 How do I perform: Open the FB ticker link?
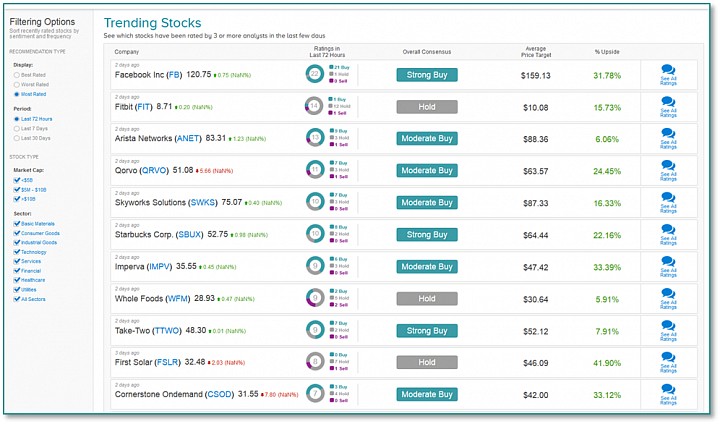(x=174, y=75)
